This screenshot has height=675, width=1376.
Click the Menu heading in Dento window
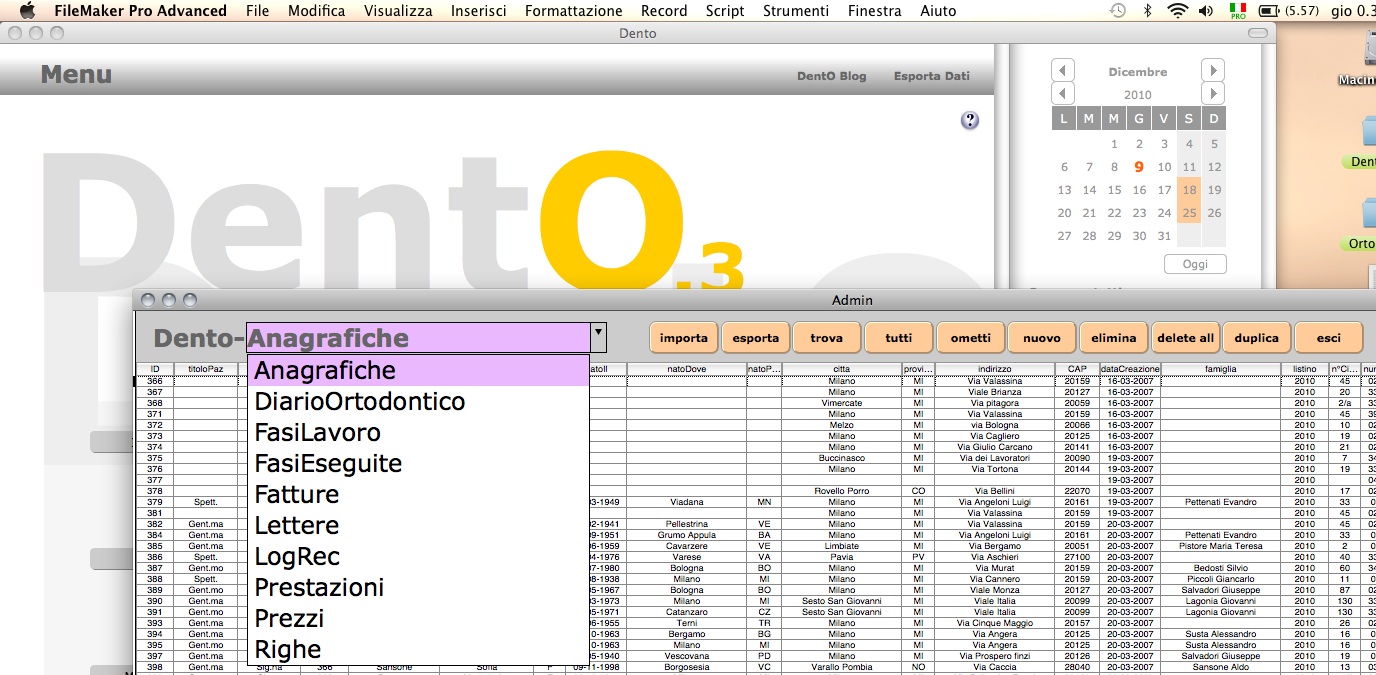click(76, 75)
